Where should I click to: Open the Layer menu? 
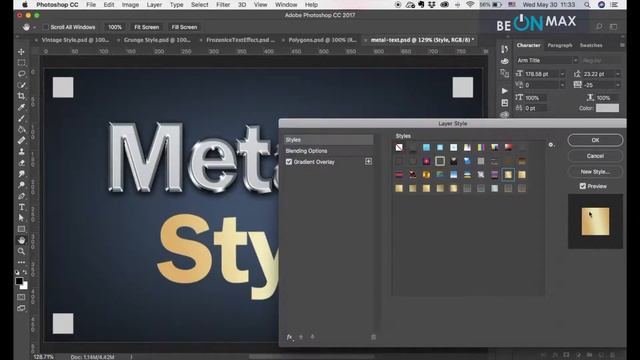pos(154,5)
